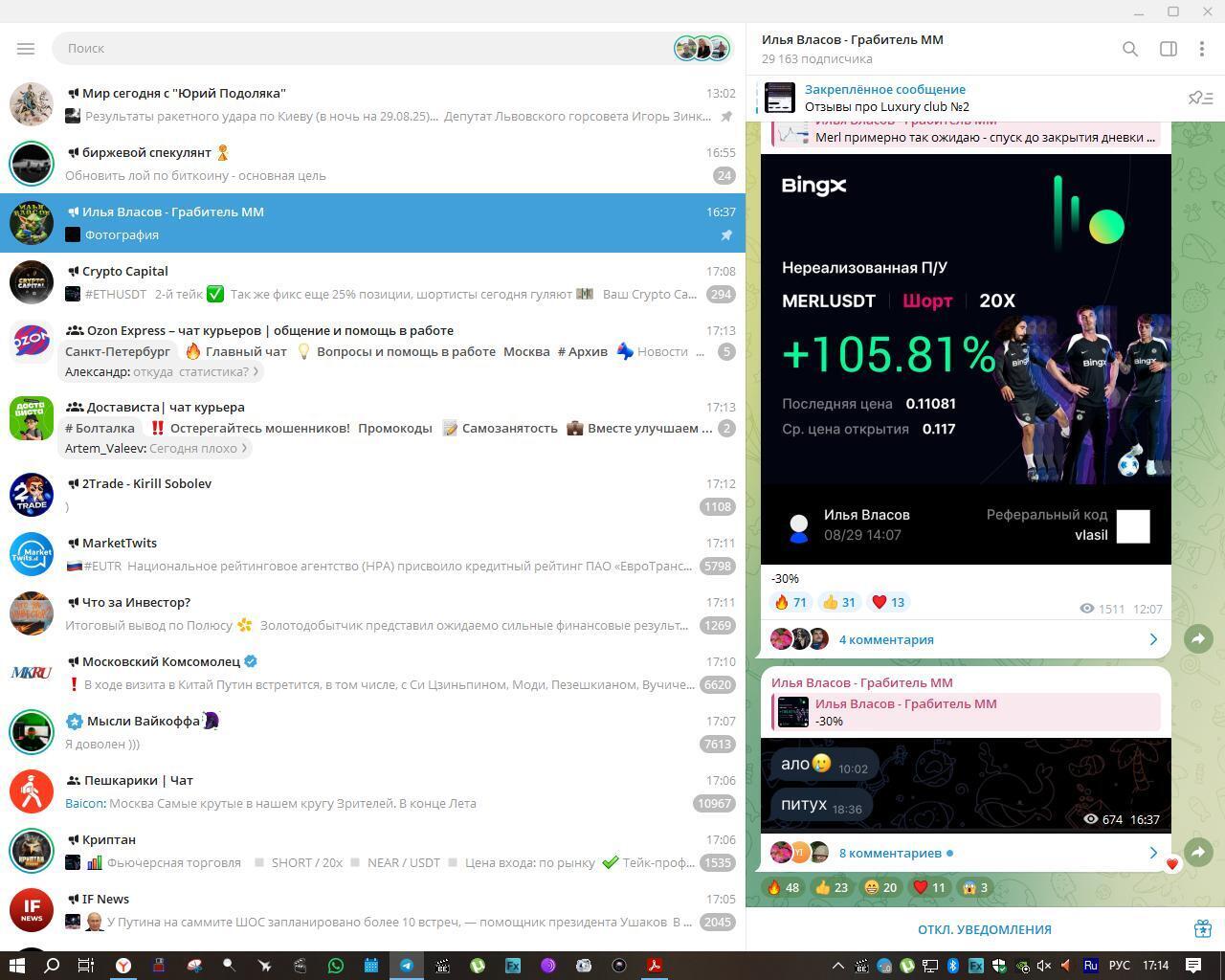Click the muted volume tray icon
This screenshot has height=980, width=1225.
(x=1045, y=966)
